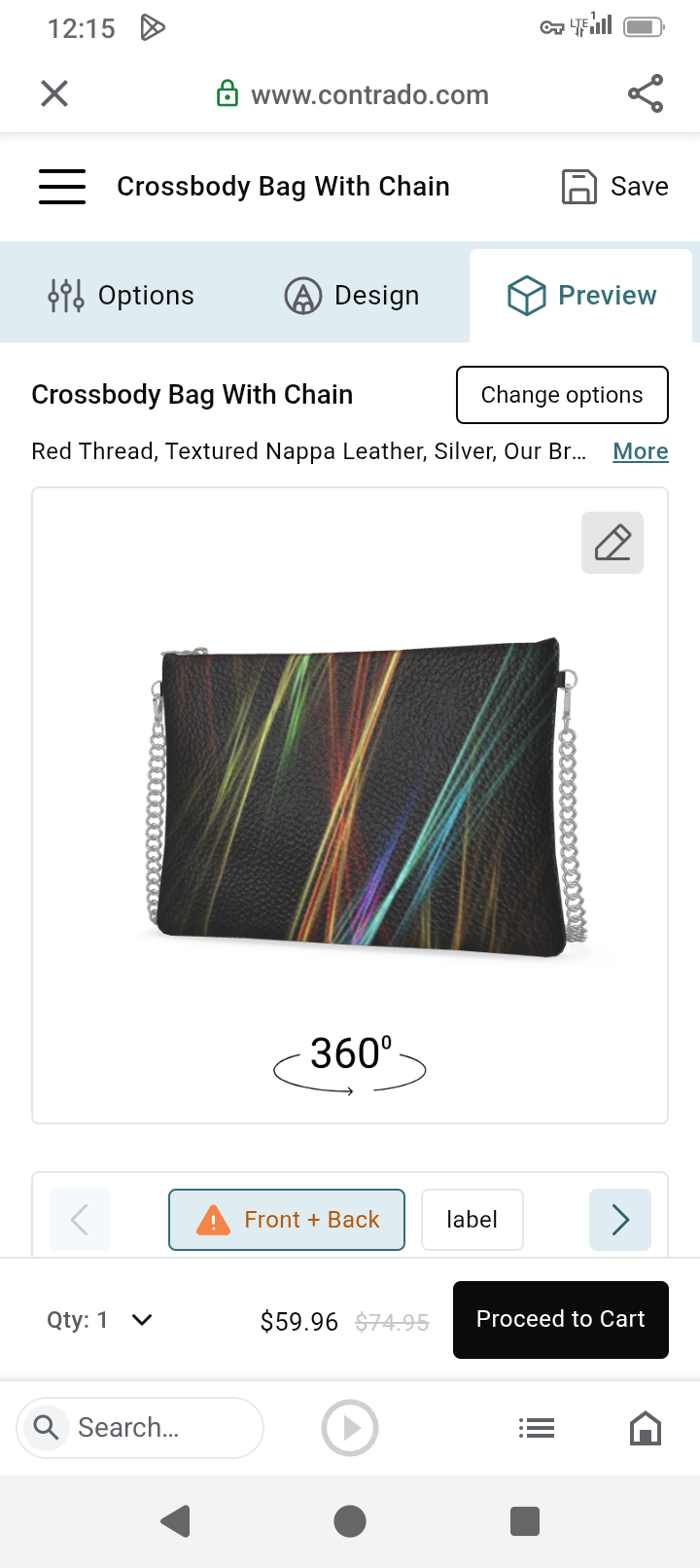
Task: Close the browser tab with X
Action: 54,93
